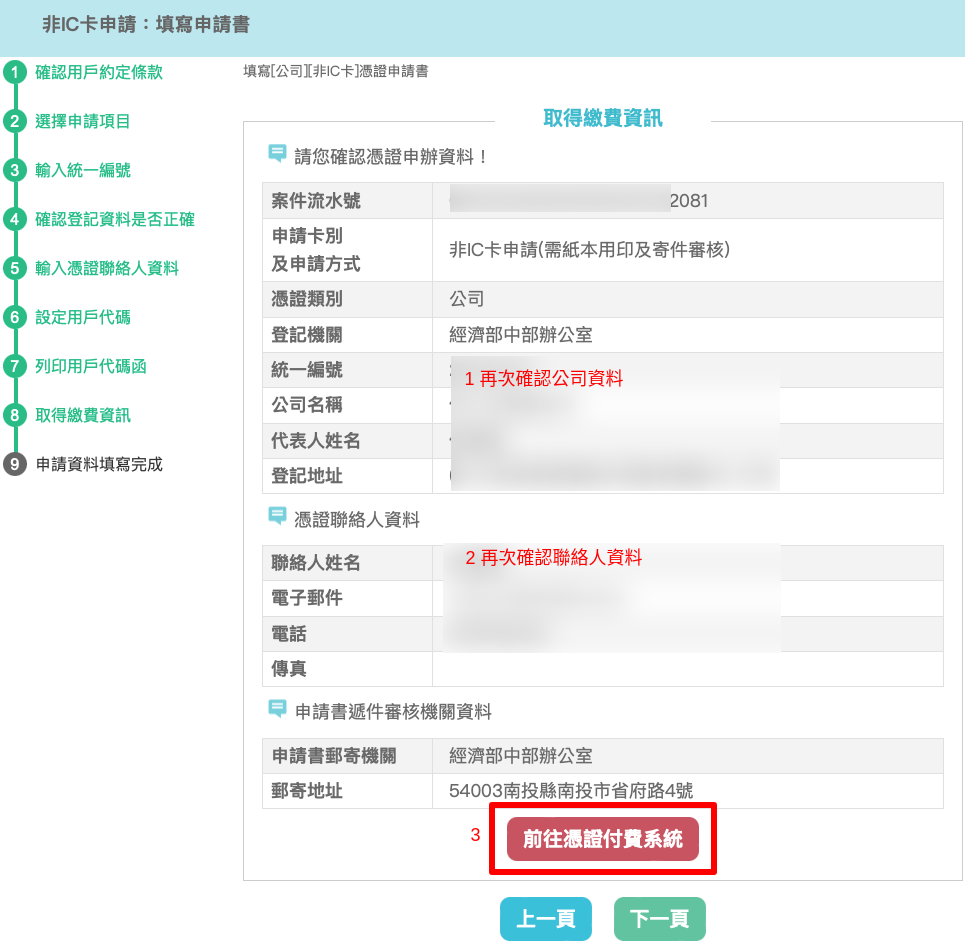965x951 pixels.
Task: Click the 統一編號 label cell
Action: pyautogui.click(x=347, y=370)
